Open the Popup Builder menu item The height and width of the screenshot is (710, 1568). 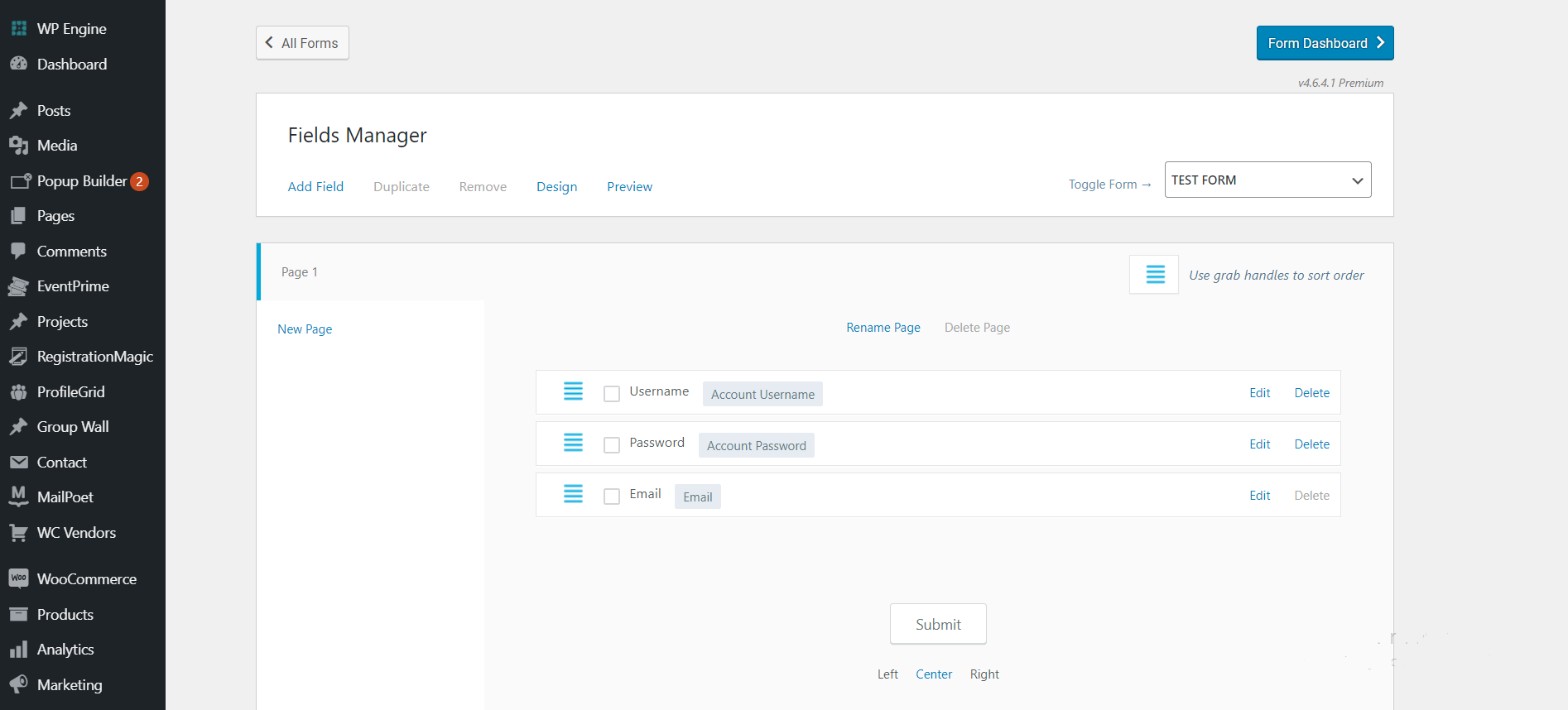pos(81,181)
